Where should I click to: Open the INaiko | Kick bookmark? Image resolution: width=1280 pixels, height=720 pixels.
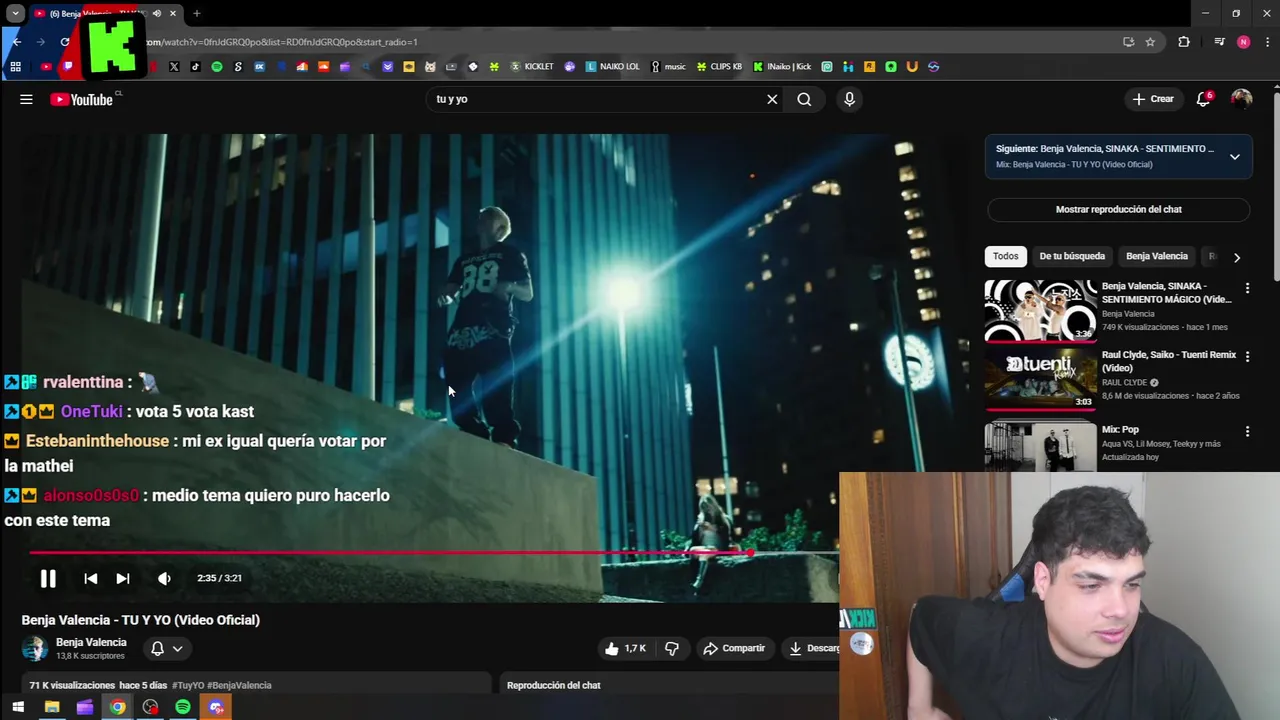[x=782, y=67]
